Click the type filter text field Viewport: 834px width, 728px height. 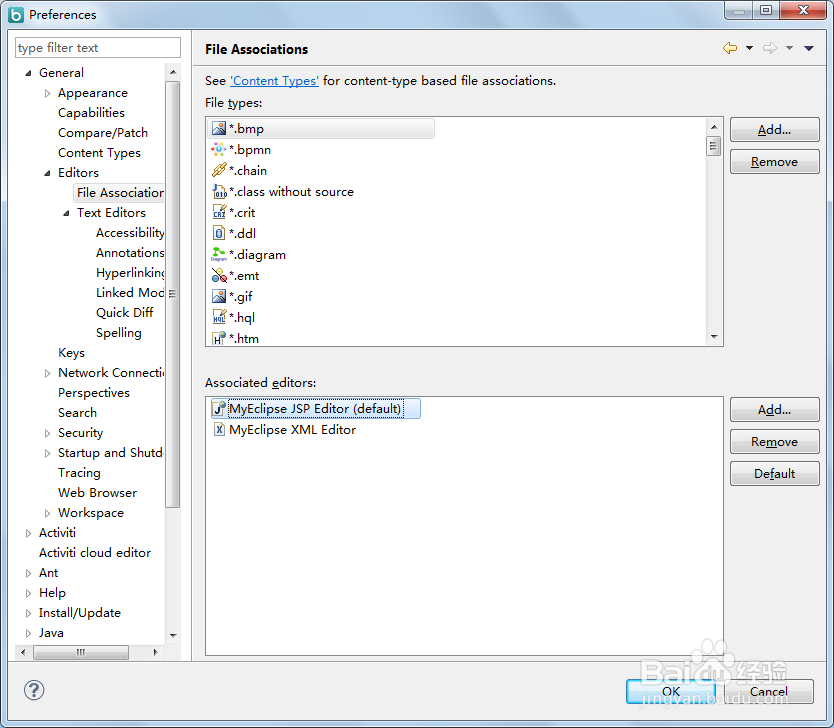98,48
